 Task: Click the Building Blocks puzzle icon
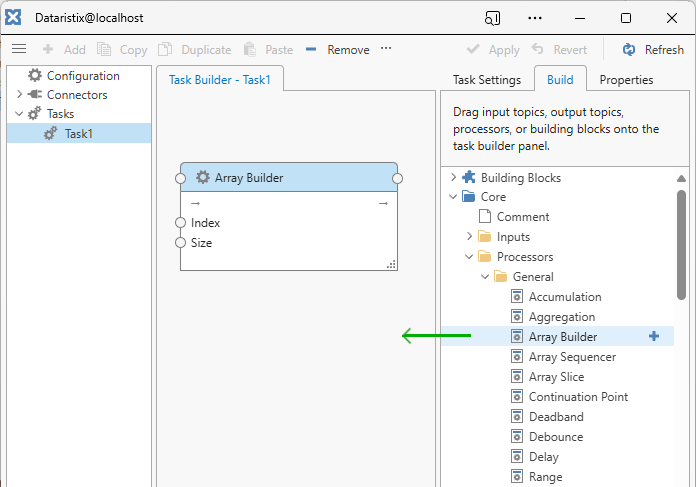469,177
